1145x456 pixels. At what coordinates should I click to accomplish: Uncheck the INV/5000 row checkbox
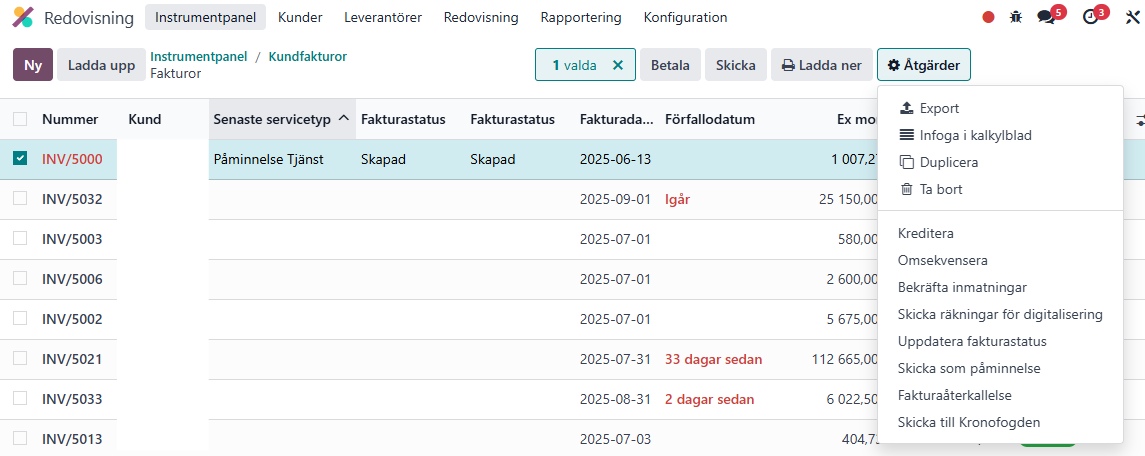pos(20,158)
